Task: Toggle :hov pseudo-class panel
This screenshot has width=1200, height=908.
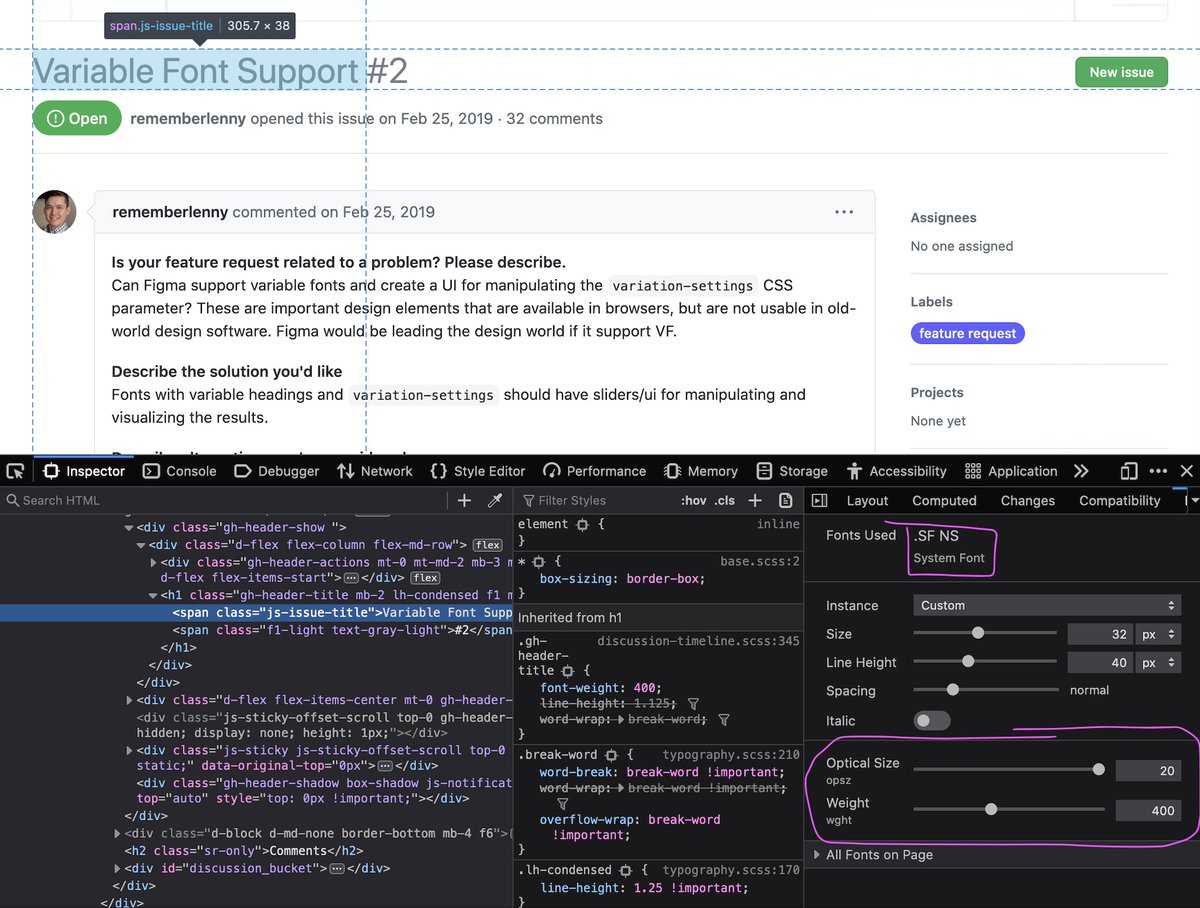Action: 692,500
